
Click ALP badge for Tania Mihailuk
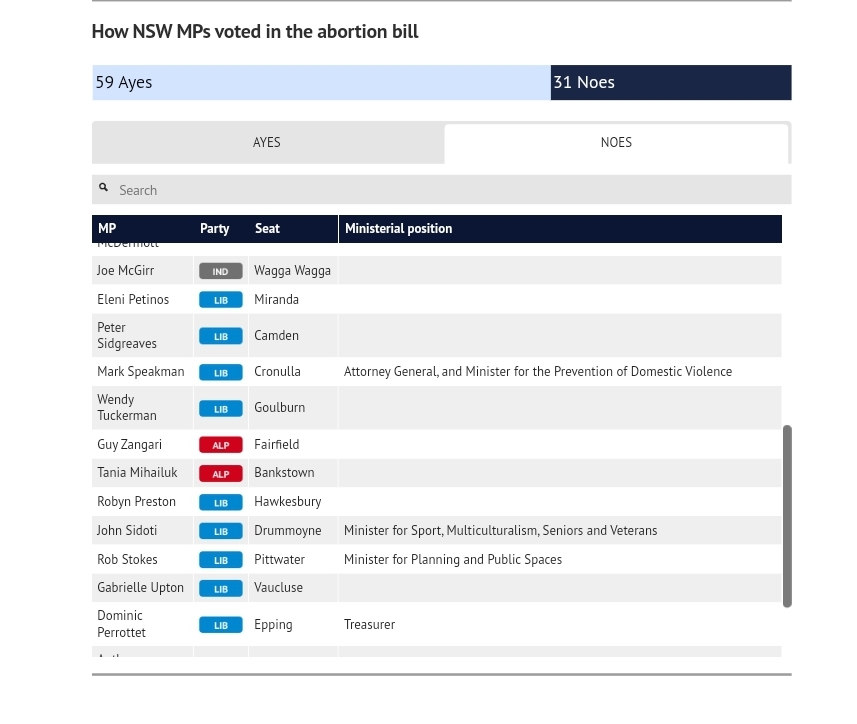click(221, 474)
